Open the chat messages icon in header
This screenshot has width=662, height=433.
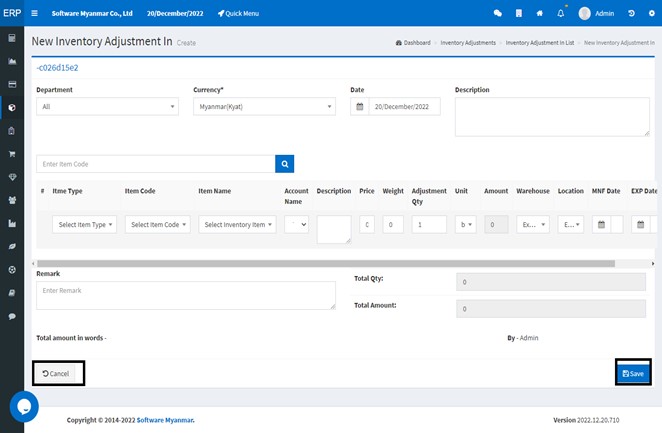(498, 13)
